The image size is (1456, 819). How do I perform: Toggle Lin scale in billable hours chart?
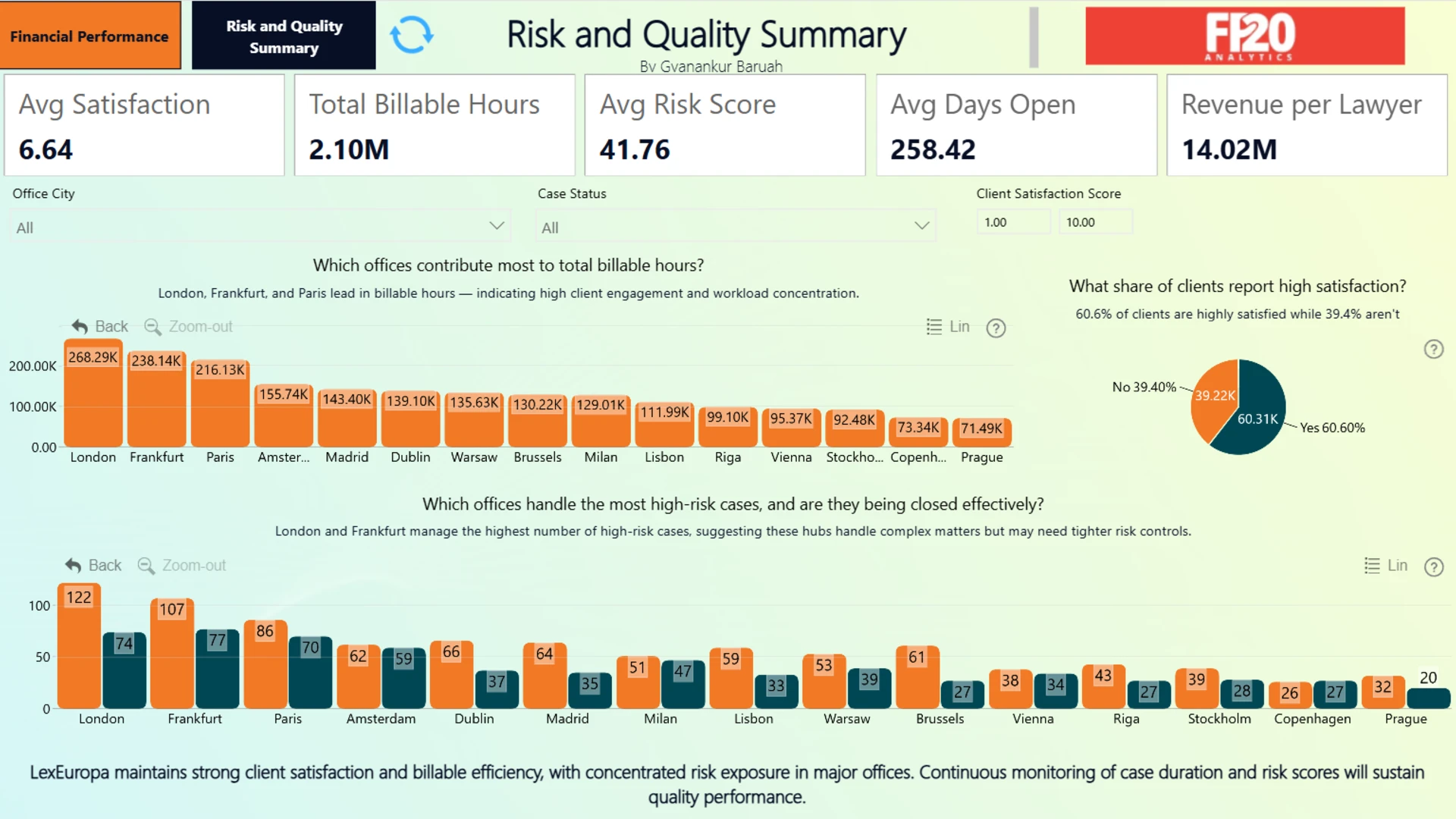948,327
